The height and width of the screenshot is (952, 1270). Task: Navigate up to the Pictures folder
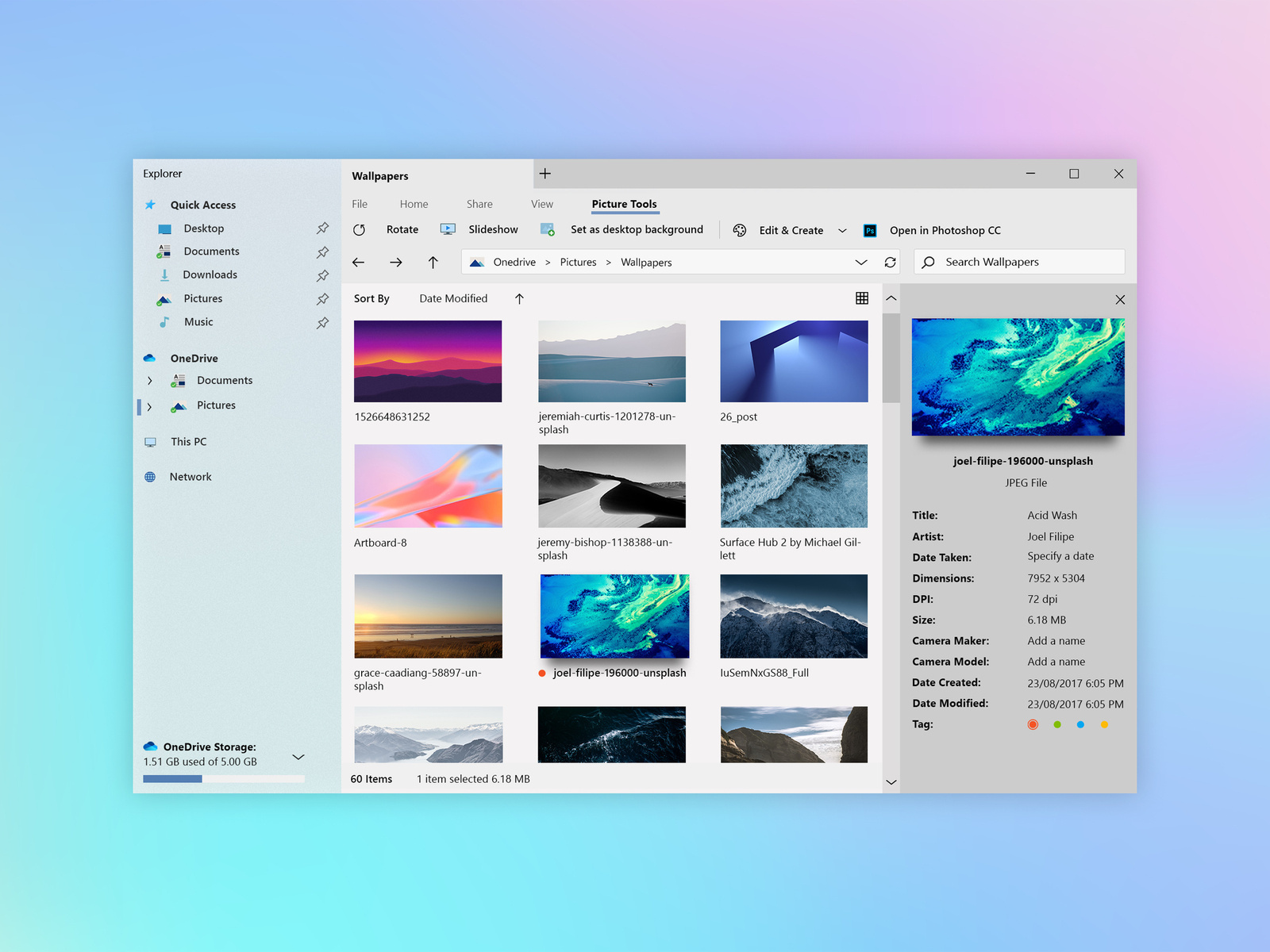tap(433, 262)
